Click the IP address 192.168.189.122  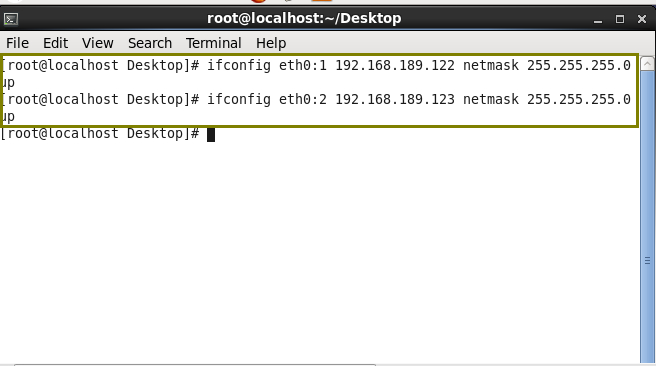[x=395, y=65]
